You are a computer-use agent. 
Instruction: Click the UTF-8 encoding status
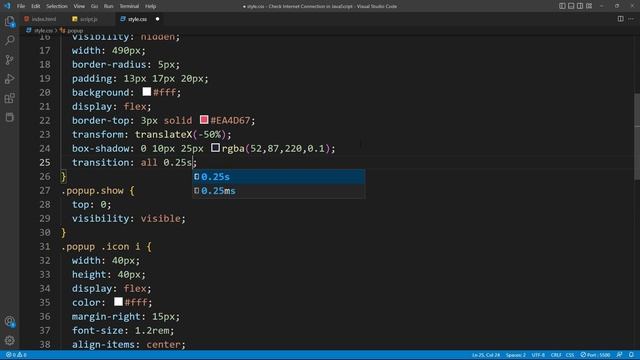(538, 355)
